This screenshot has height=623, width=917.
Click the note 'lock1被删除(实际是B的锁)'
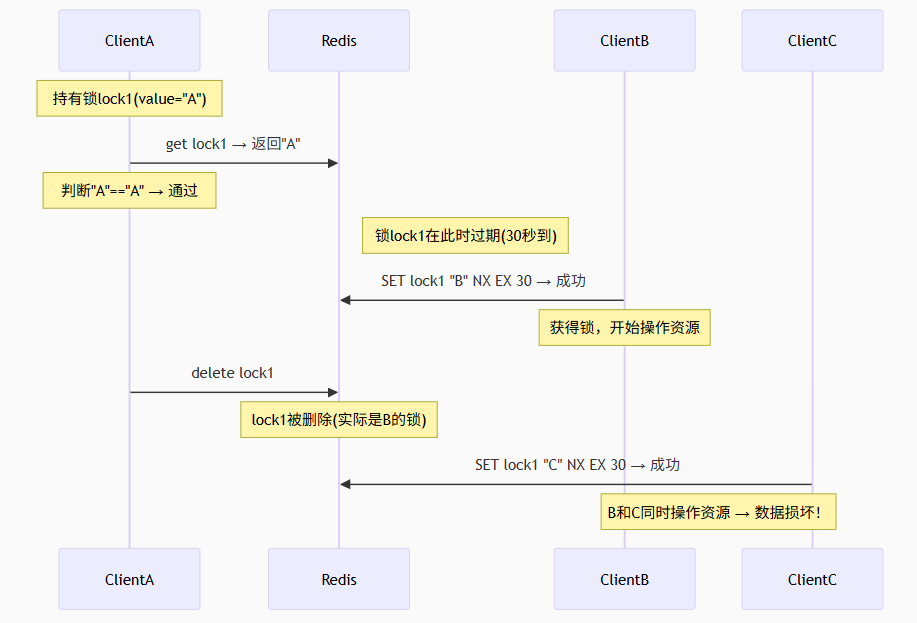[339, 419]
